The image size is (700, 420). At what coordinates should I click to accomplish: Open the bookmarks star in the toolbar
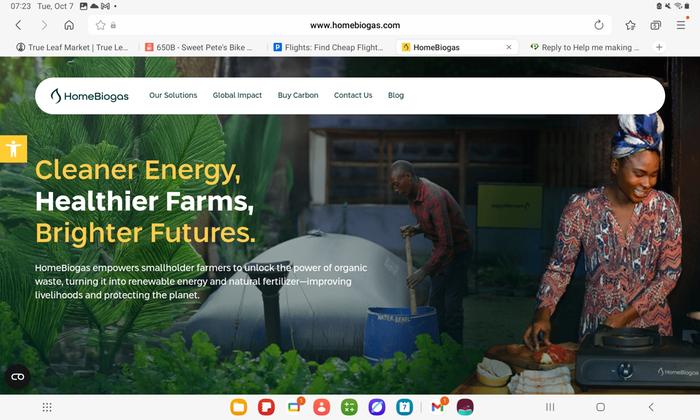coord(630,25)
